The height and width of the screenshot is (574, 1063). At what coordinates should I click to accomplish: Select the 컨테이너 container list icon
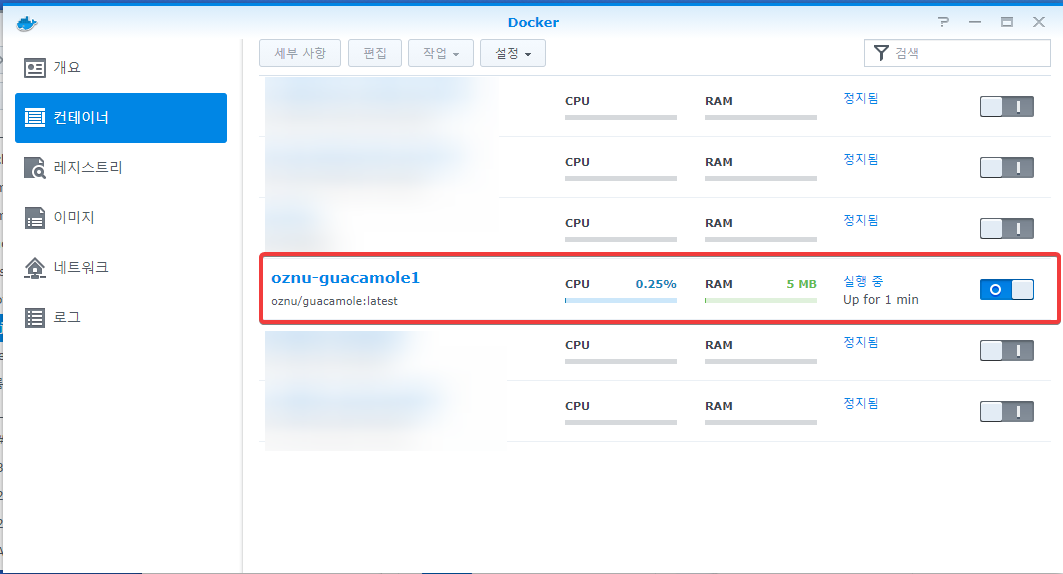click(x=35, y=118)
